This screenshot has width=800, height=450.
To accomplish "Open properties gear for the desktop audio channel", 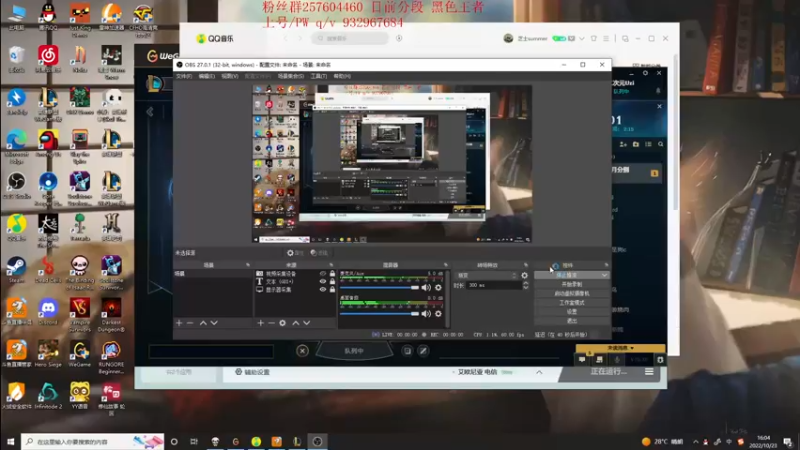I will tap(438, 313).
